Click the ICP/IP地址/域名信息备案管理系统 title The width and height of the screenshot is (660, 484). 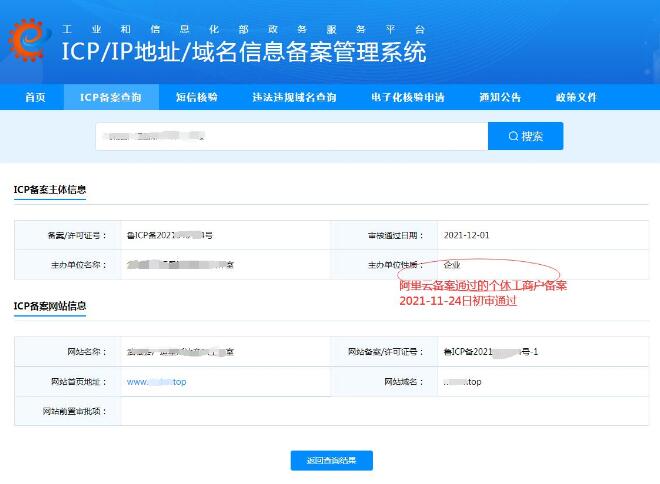[243, 51]
